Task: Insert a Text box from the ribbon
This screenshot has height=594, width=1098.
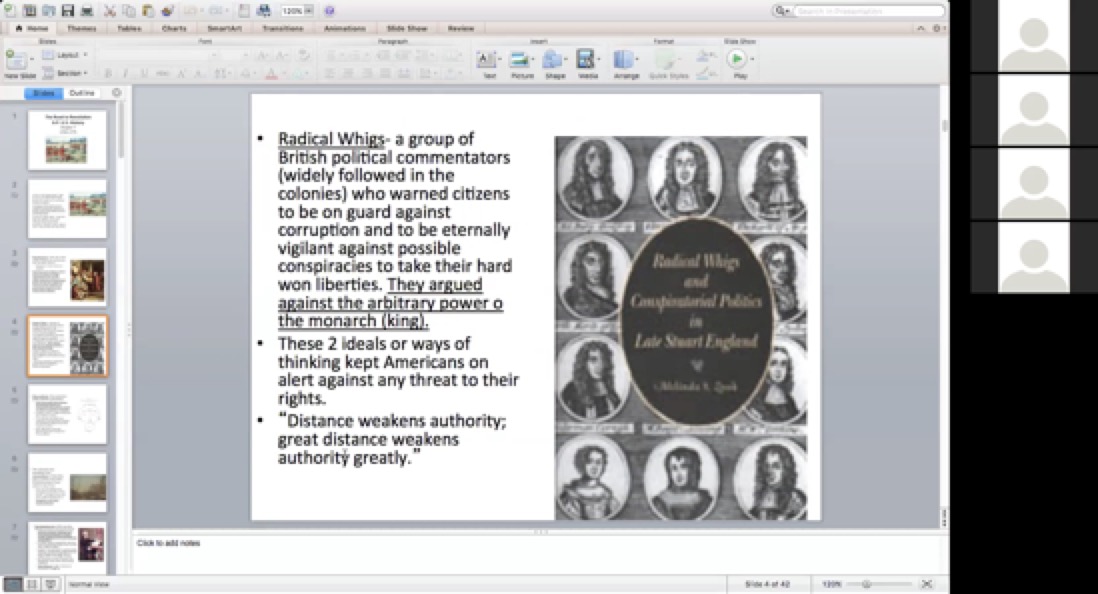Action: pyautogui.click(x=487, y=60)
